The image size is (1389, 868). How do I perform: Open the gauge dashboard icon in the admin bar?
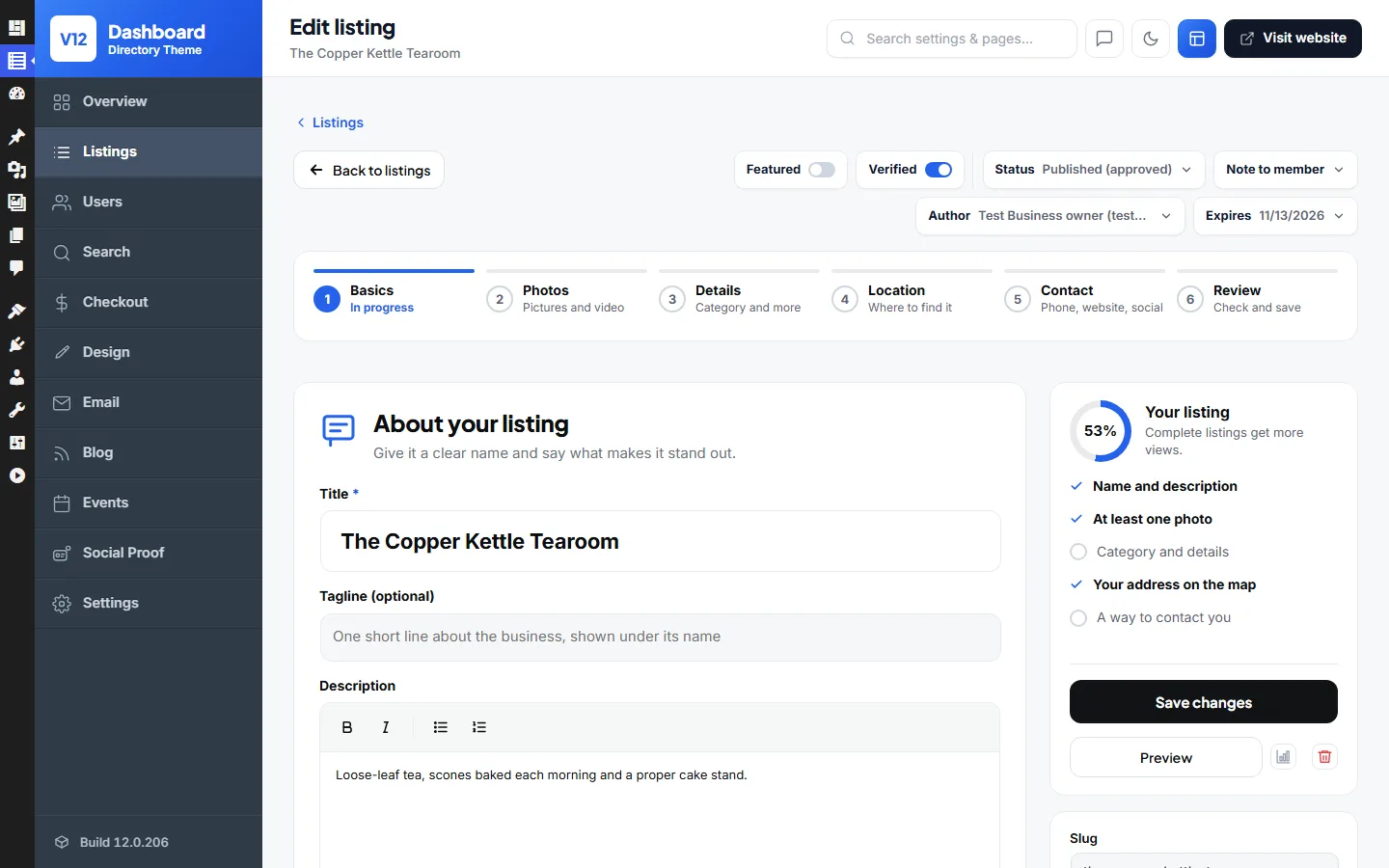[x=16, y=94]
